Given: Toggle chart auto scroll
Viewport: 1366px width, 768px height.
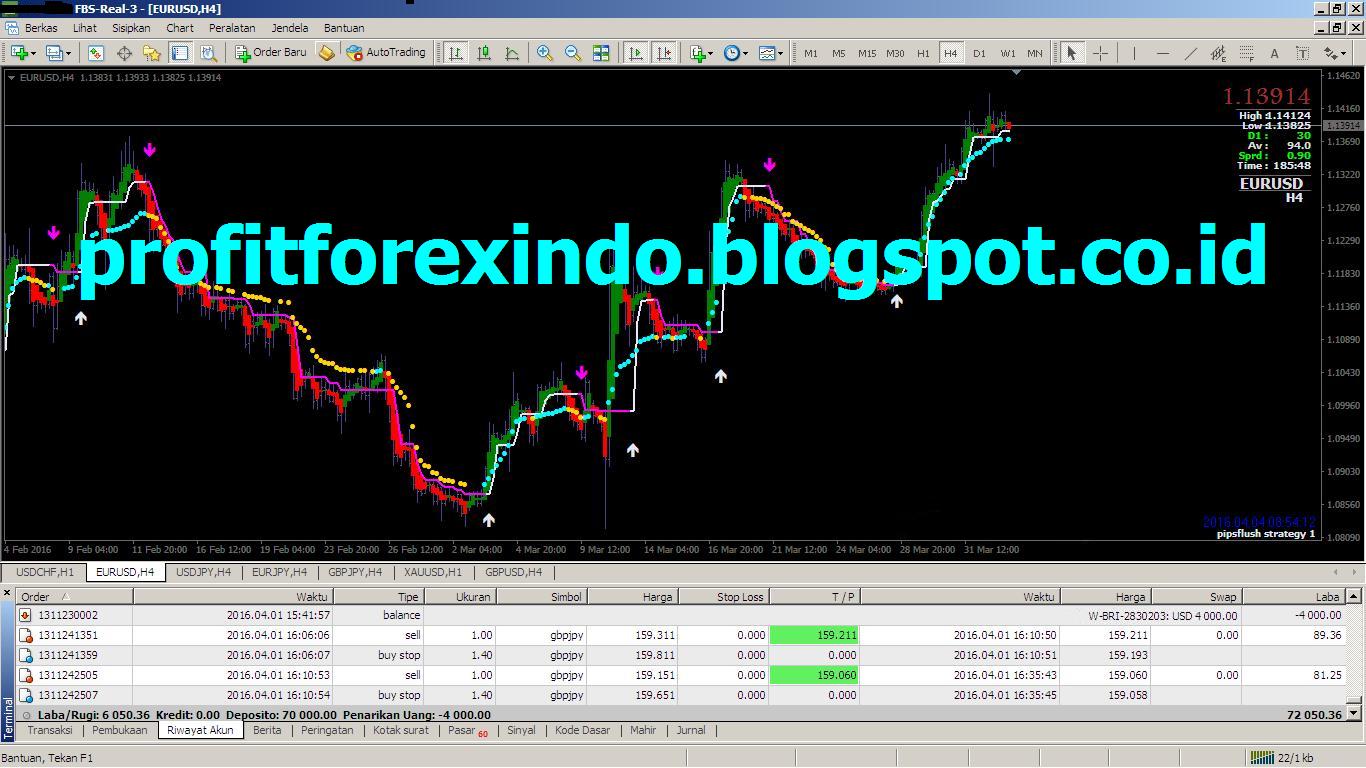Looking at the screenshot, I should (x=635, y=53).
